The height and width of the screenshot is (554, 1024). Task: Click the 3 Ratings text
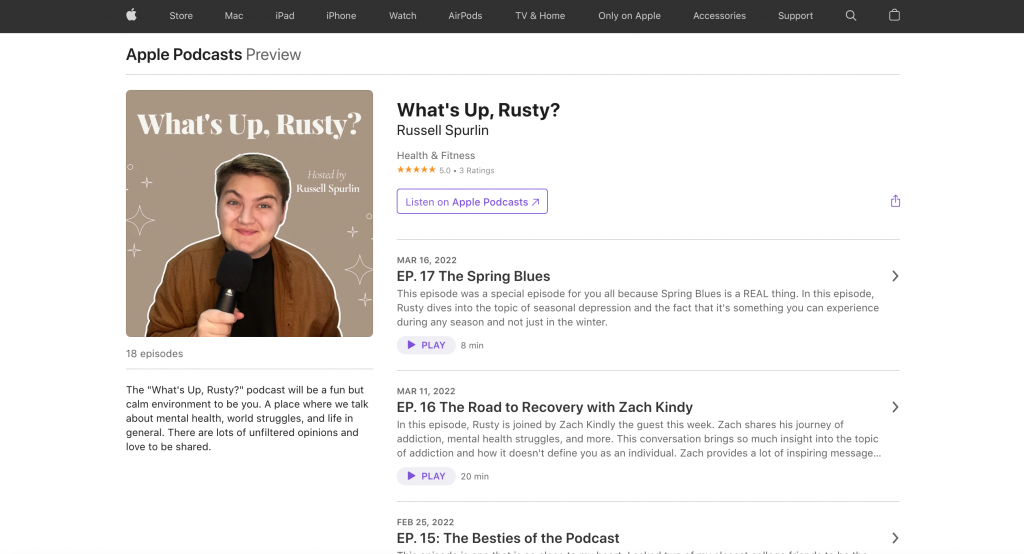(477, 171)
